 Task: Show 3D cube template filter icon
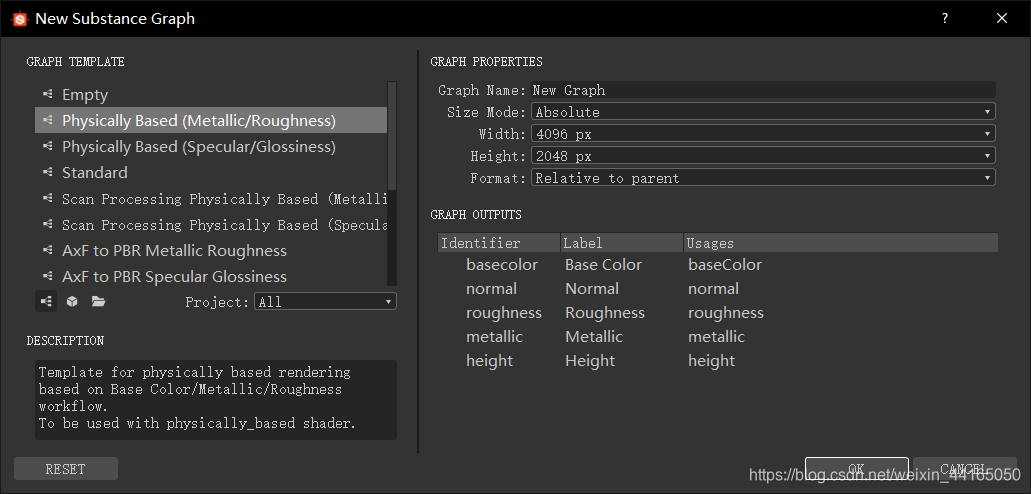coord(72,301)
